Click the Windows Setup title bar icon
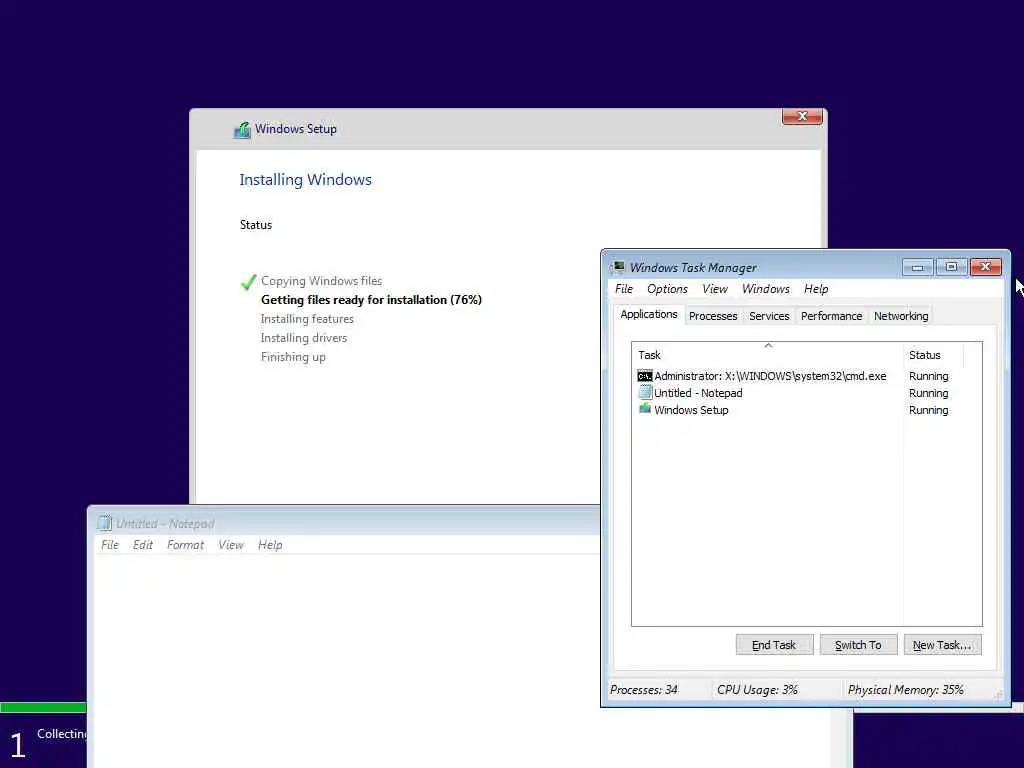The image size is (1024, 768). tap(242, 130)
